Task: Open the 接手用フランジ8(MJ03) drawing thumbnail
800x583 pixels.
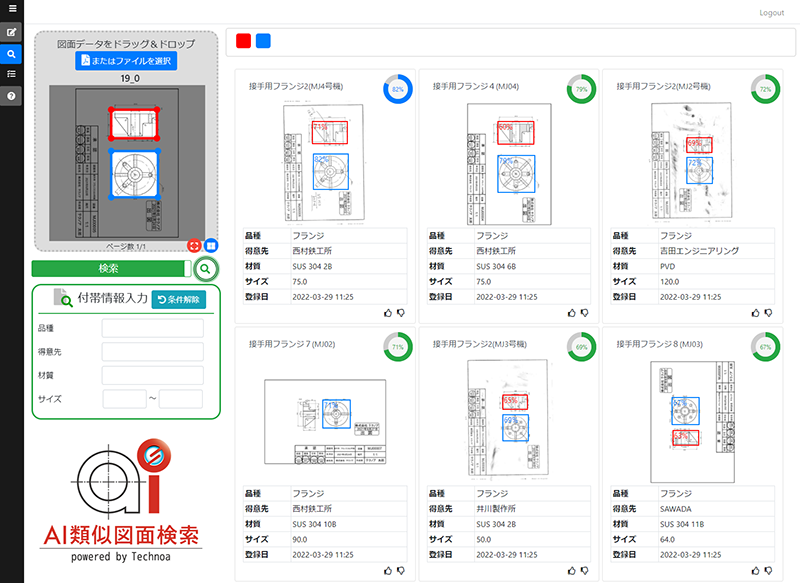Action: (x=692, y=422)
